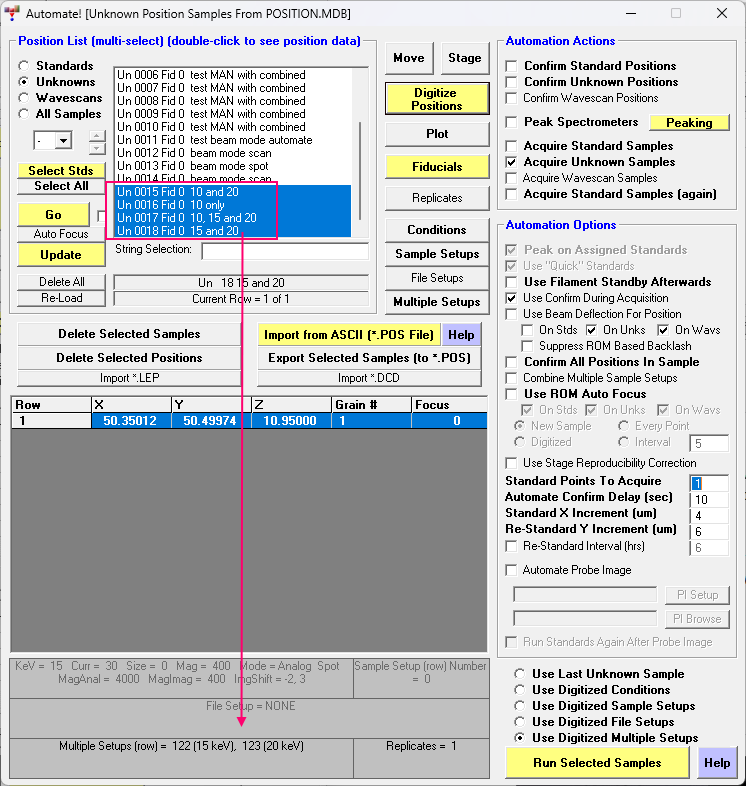
Task: Select list entry Un 0011 test beam mode automate
Action: pyautogui.click(x=214, y=140)
